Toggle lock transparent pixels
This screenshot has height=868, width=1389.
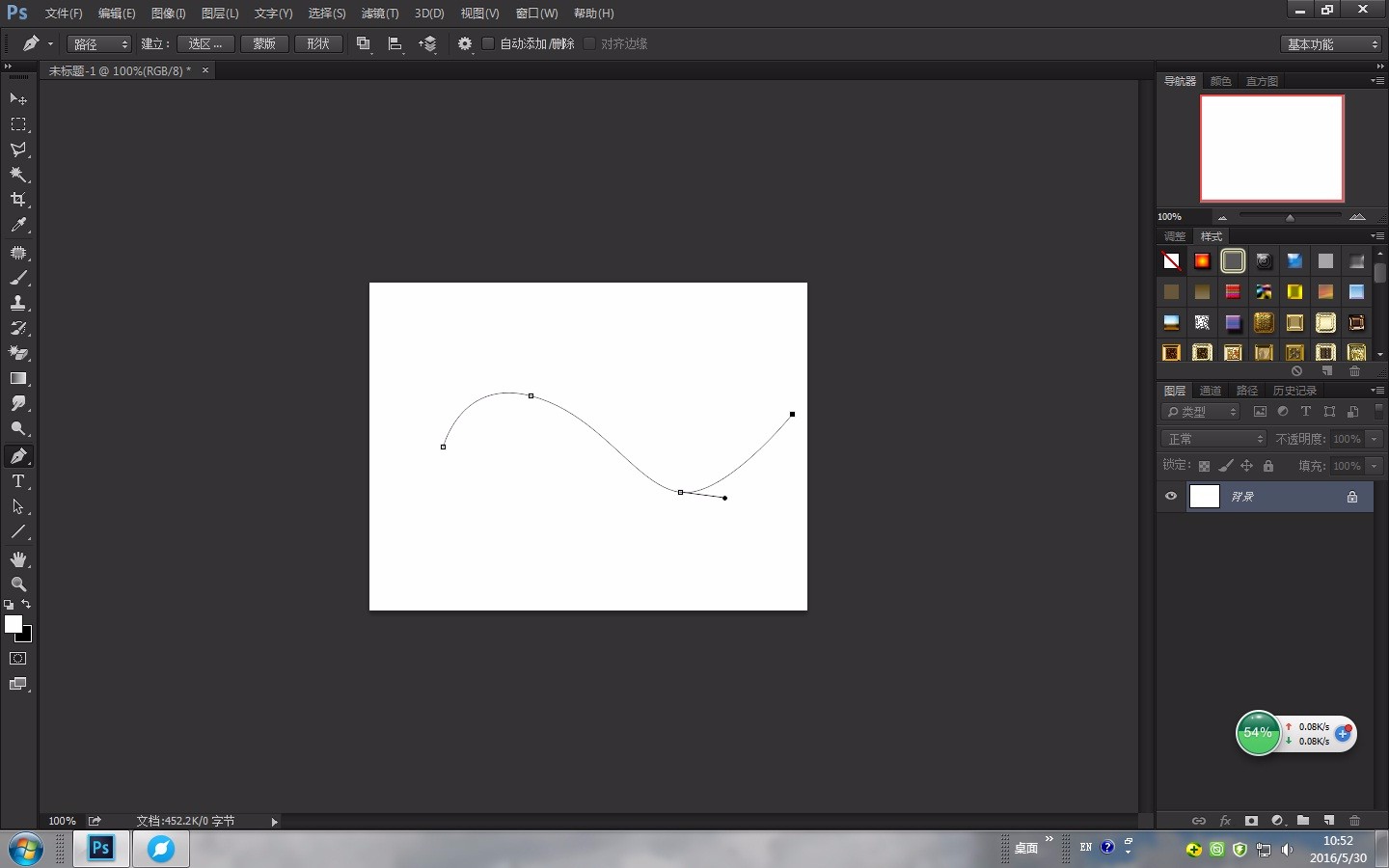[x=1204, y=466]
